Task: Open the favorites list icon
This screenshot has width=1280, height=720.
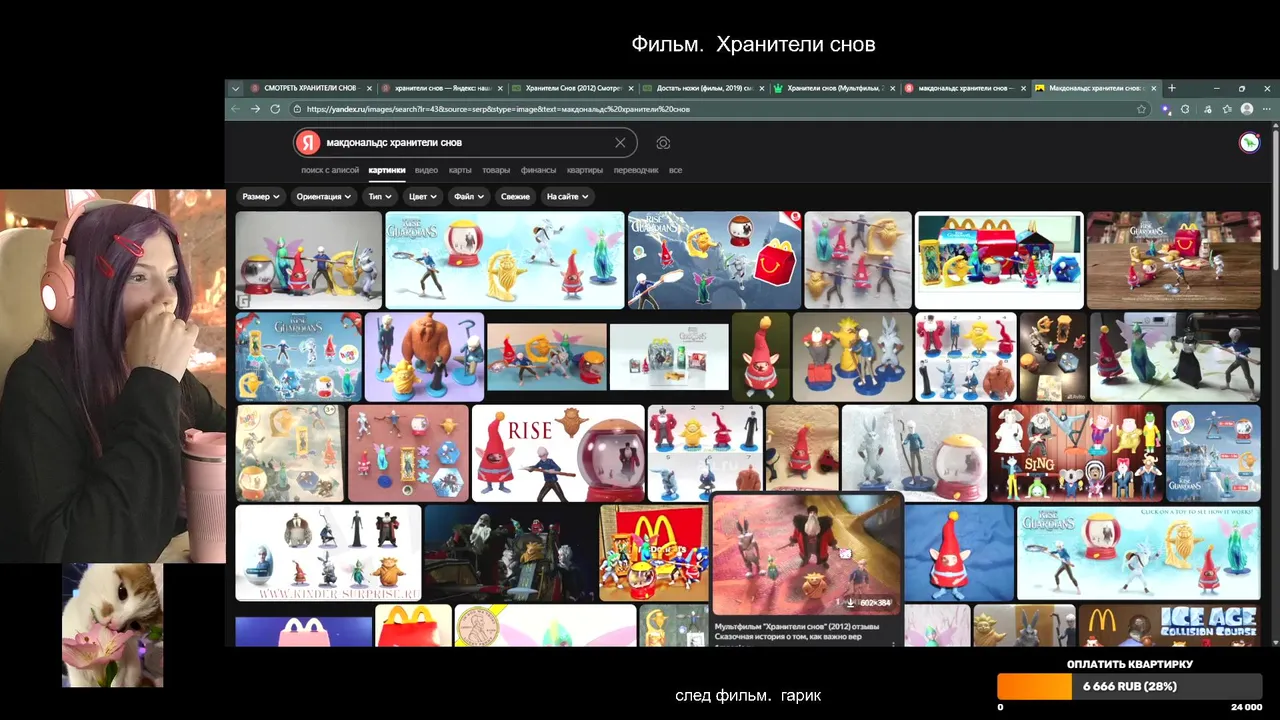Action: (1226, 109)
